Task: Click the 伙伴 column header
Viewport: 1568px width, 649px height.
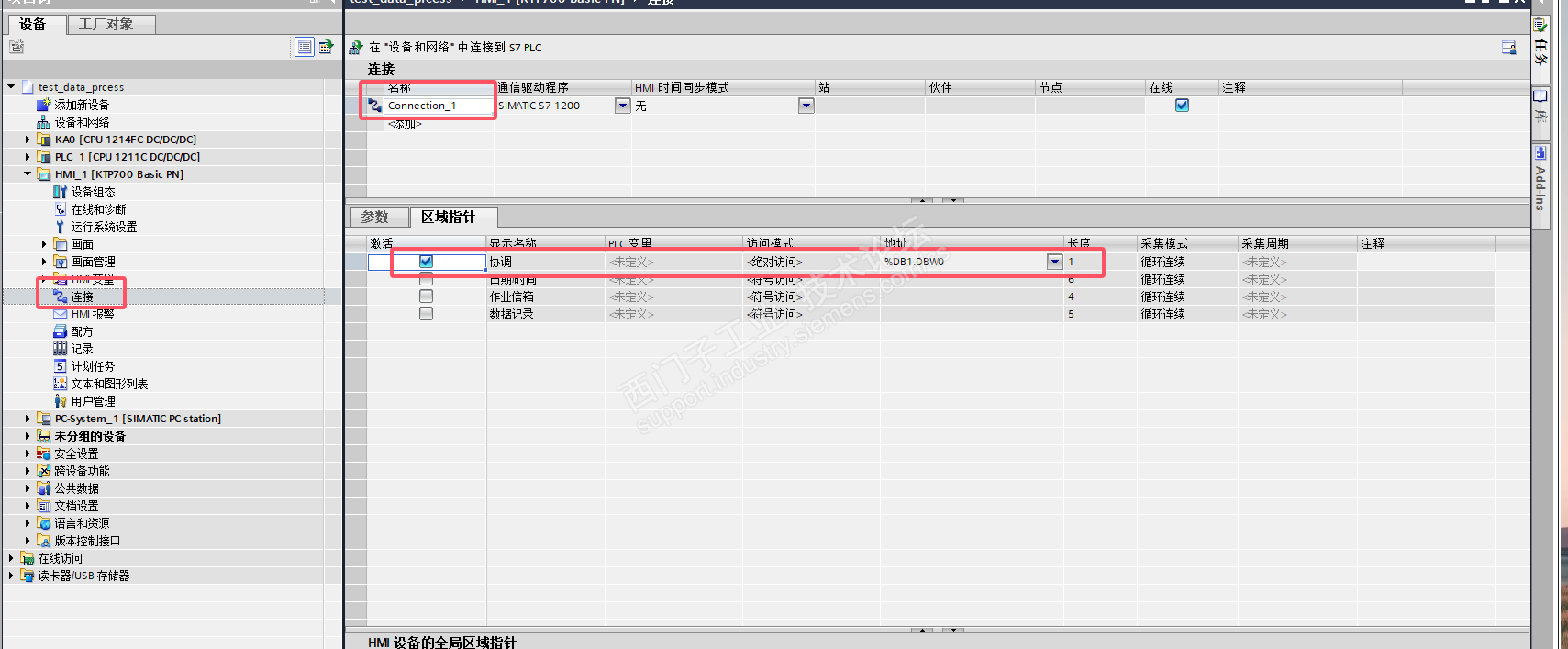Action: [980, 87]
